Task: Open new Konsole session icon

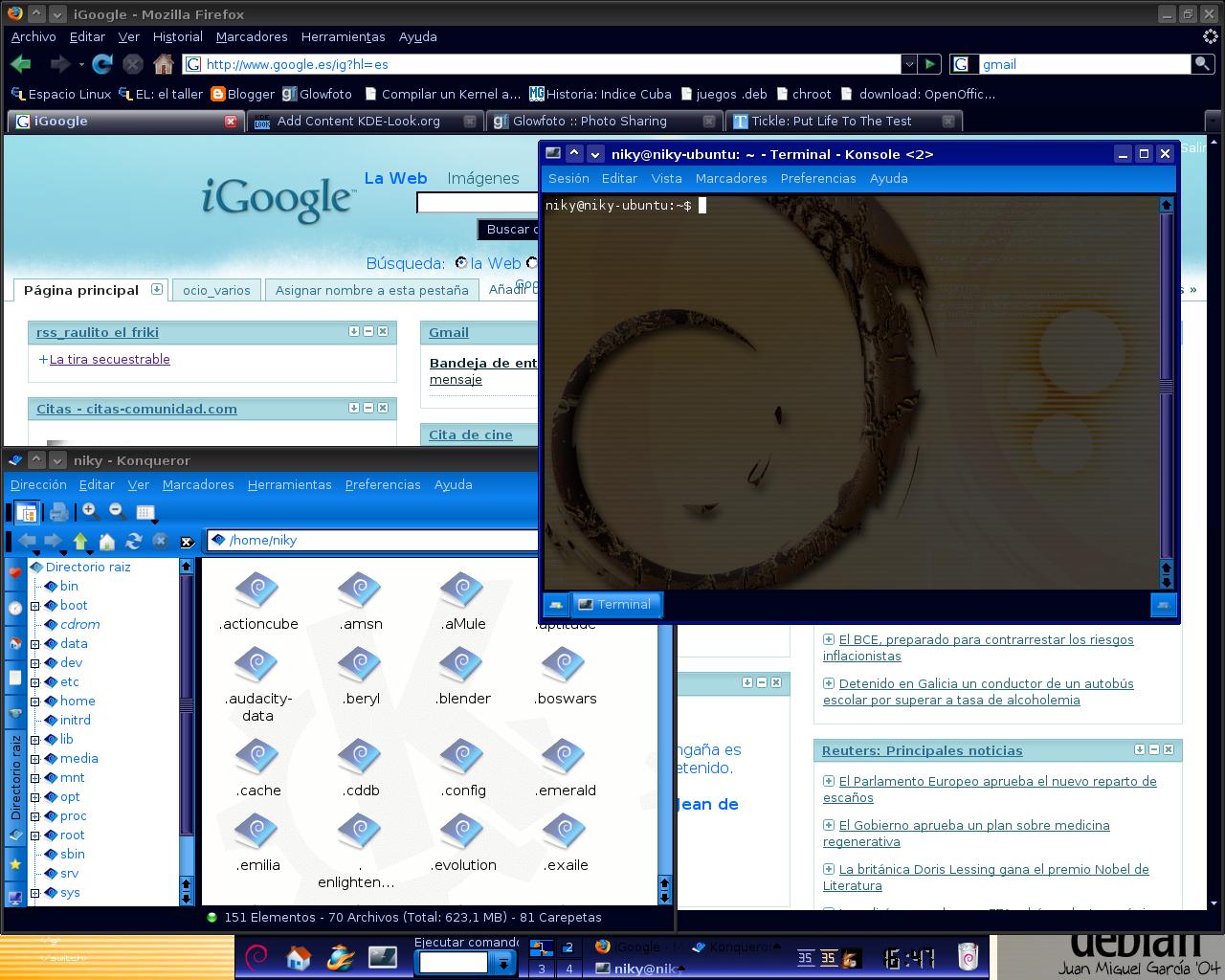Action: (555, 605)
